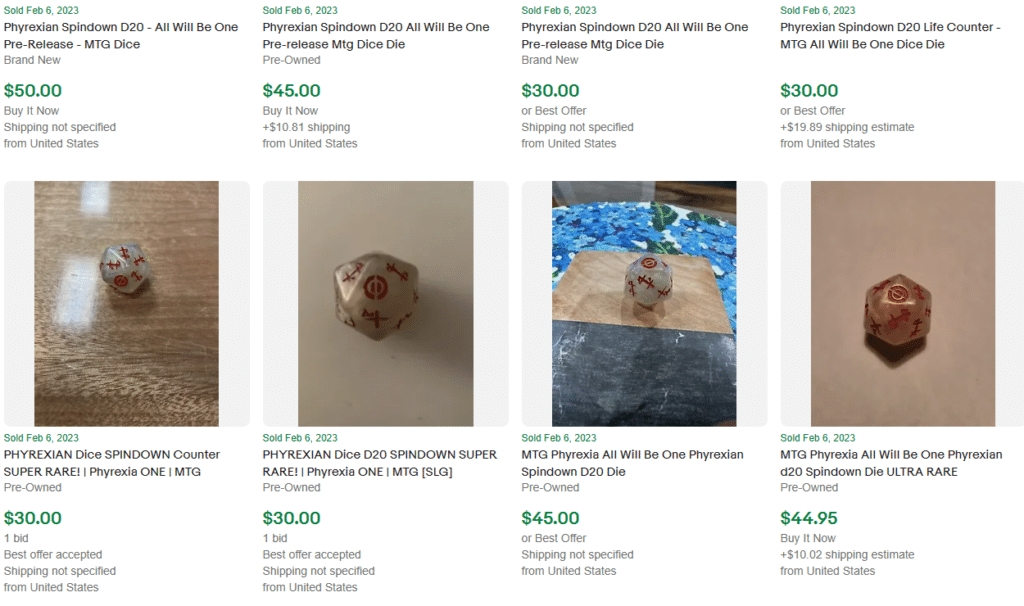Click the die photo with the blue floral cloth

(x=644, y=304)
